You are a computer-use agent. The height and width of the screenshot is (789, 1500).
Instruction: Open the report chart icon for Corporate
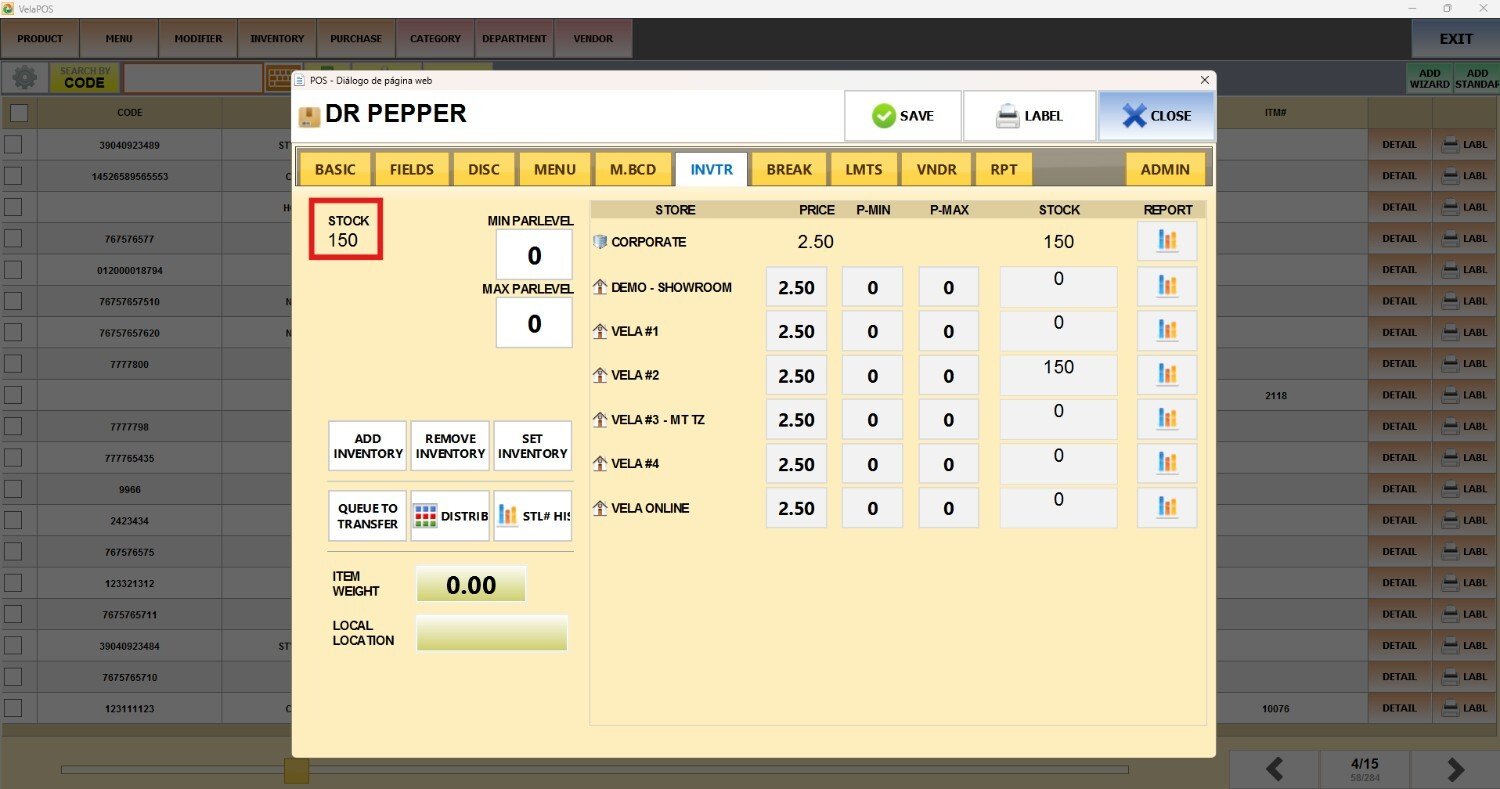[1166, 242]
